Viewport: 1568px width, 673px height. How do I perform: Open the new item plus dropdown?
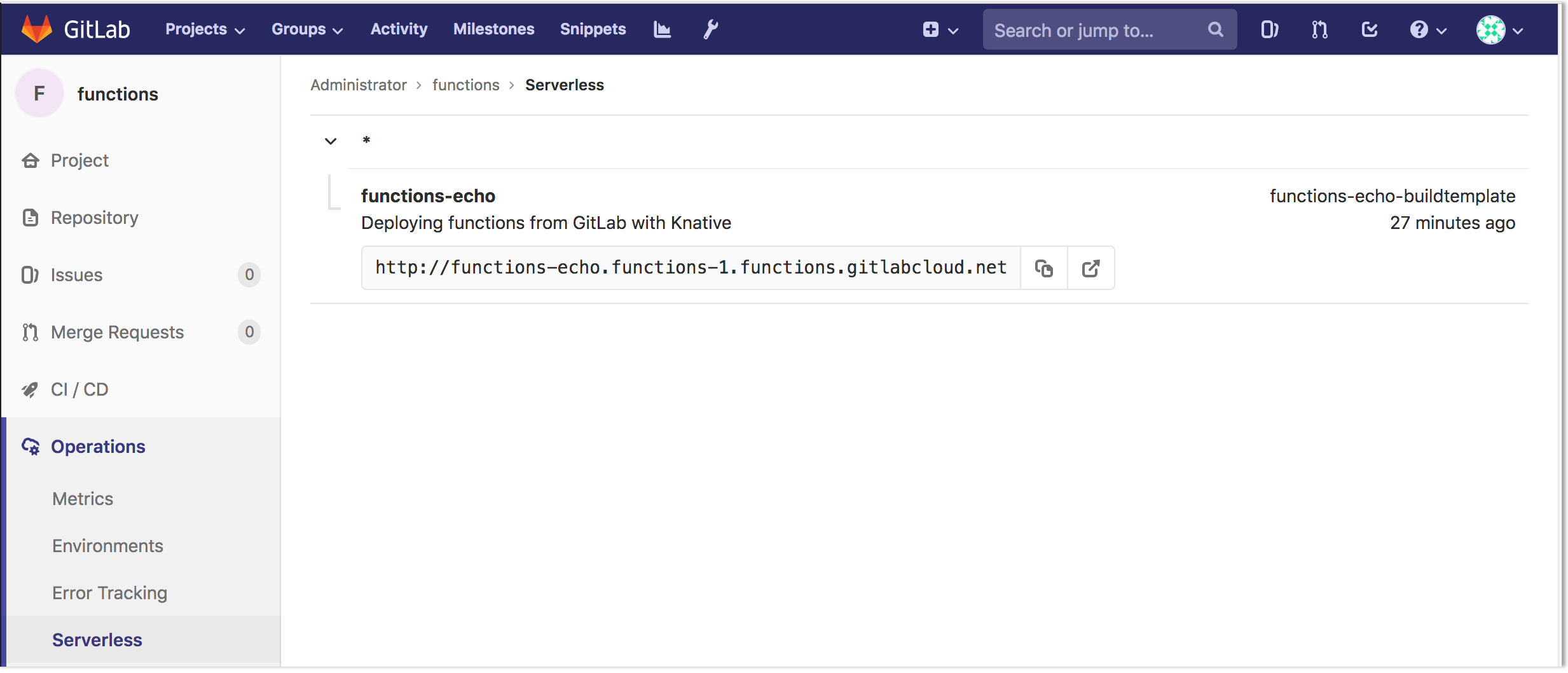click(940, 29)
